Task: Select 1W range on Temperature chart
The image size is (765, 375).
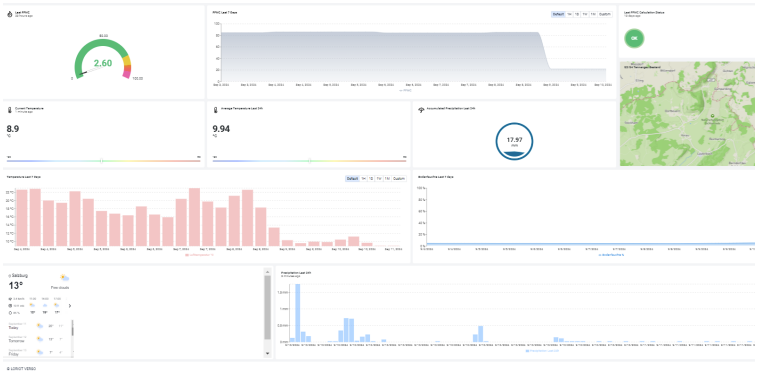Action: coord(379,178)
